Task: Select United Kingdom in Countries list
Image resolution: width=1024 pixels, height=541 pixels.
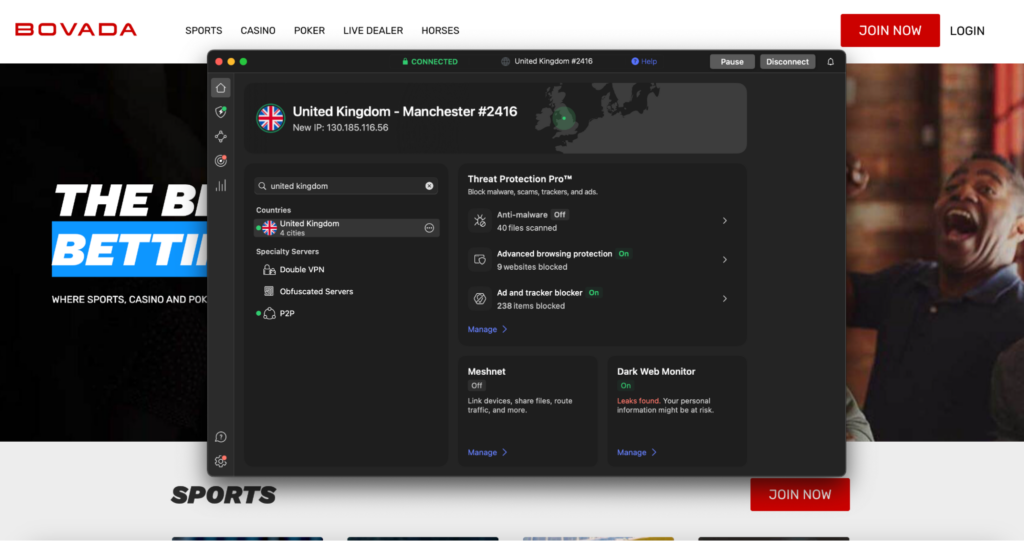Action: 346,228
